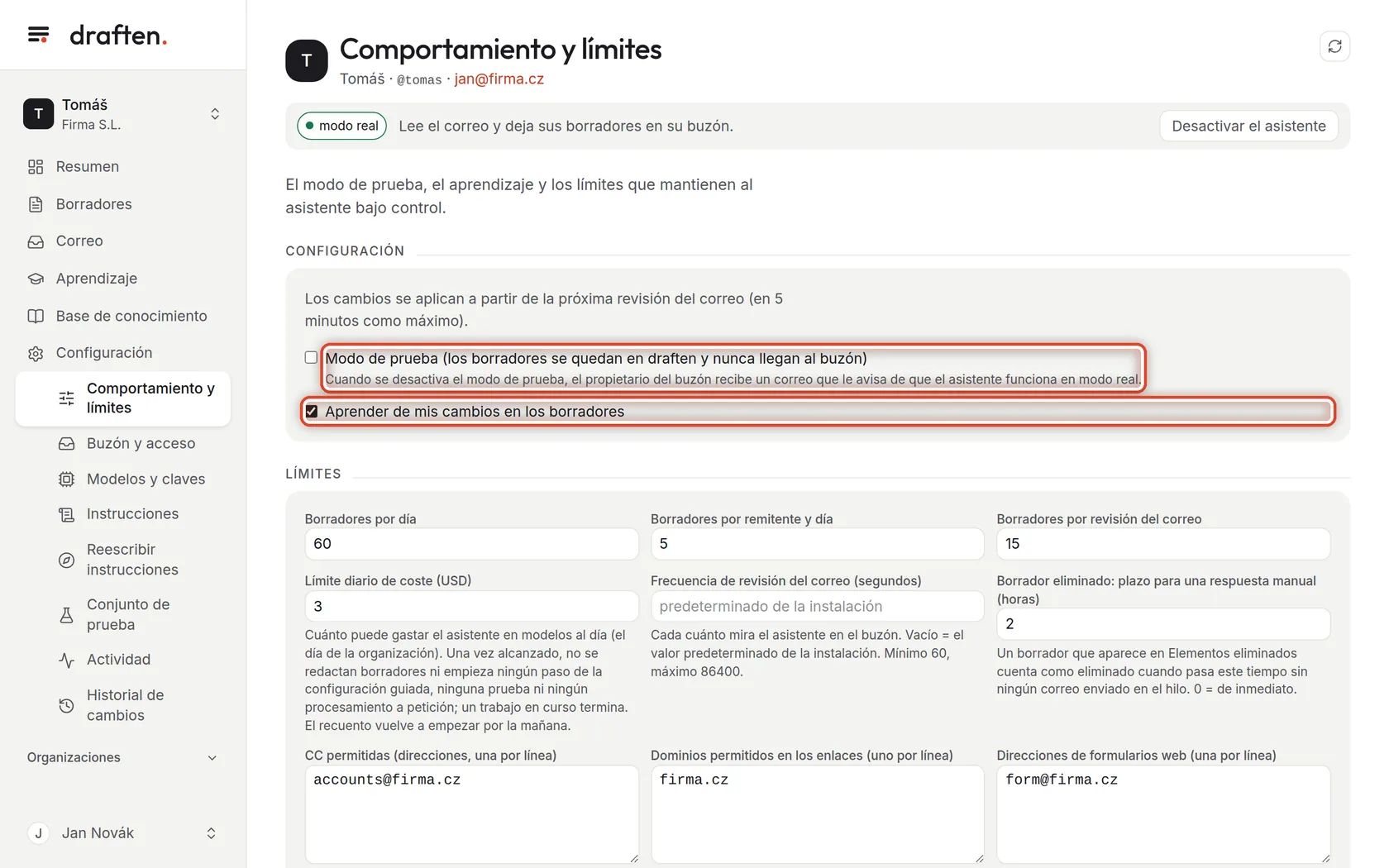
Task: Expand the Tomáš Firma S.L. account switcher
Action: 122,114
